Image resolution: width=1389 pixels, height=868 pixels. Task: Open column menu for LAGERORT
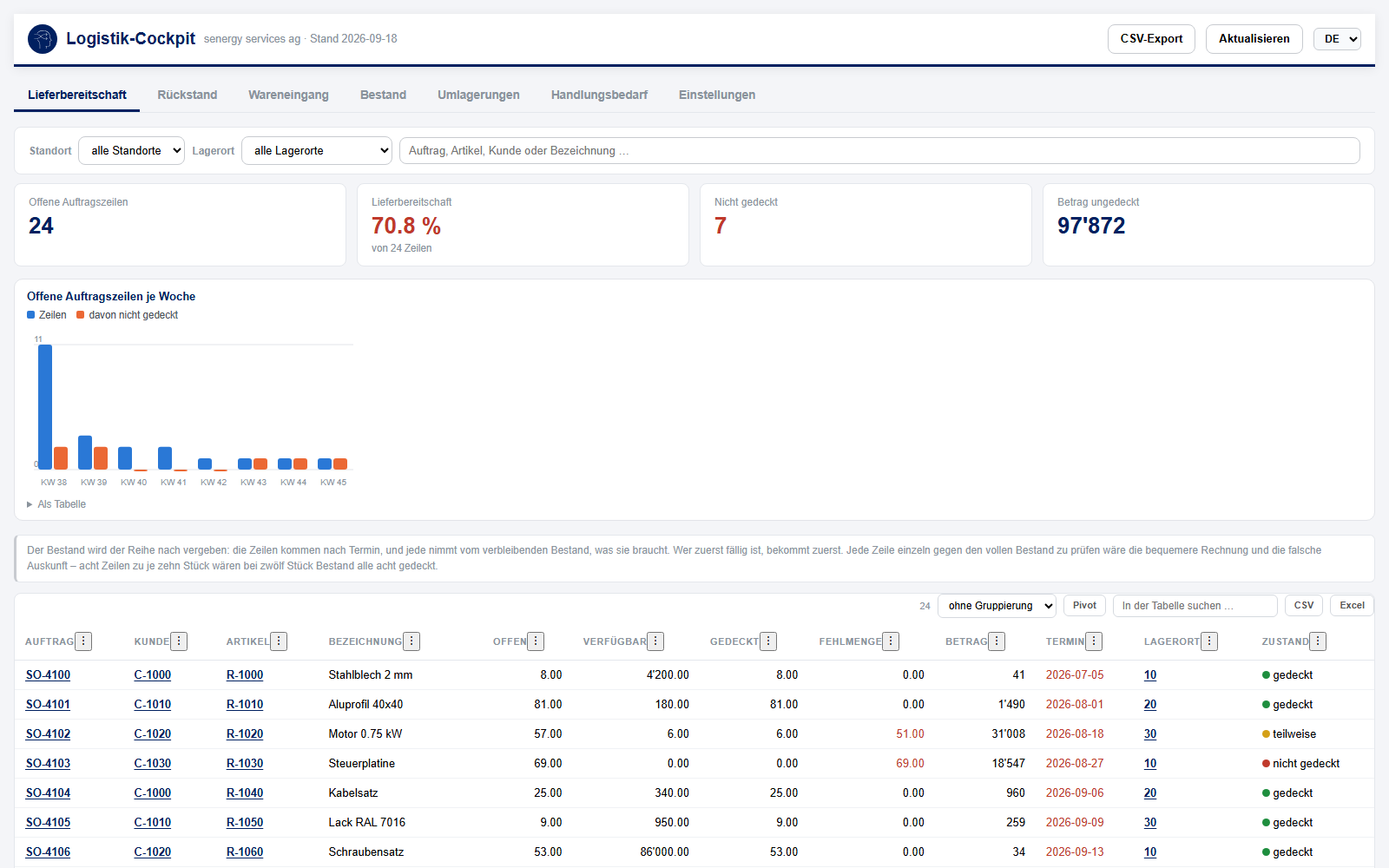(x=1209, y=641)
